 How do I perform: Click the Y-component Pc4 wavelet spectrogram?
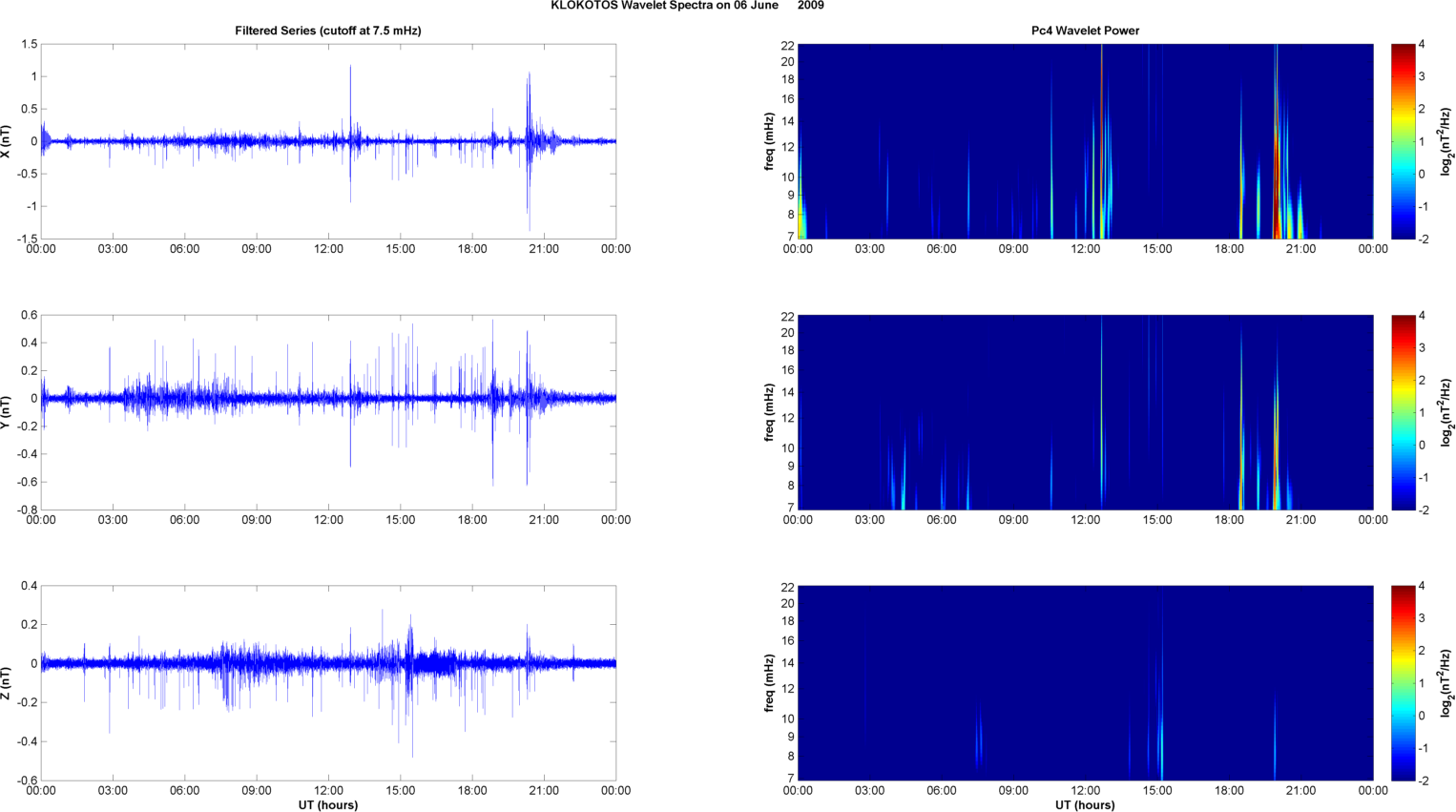point(1085,412)
